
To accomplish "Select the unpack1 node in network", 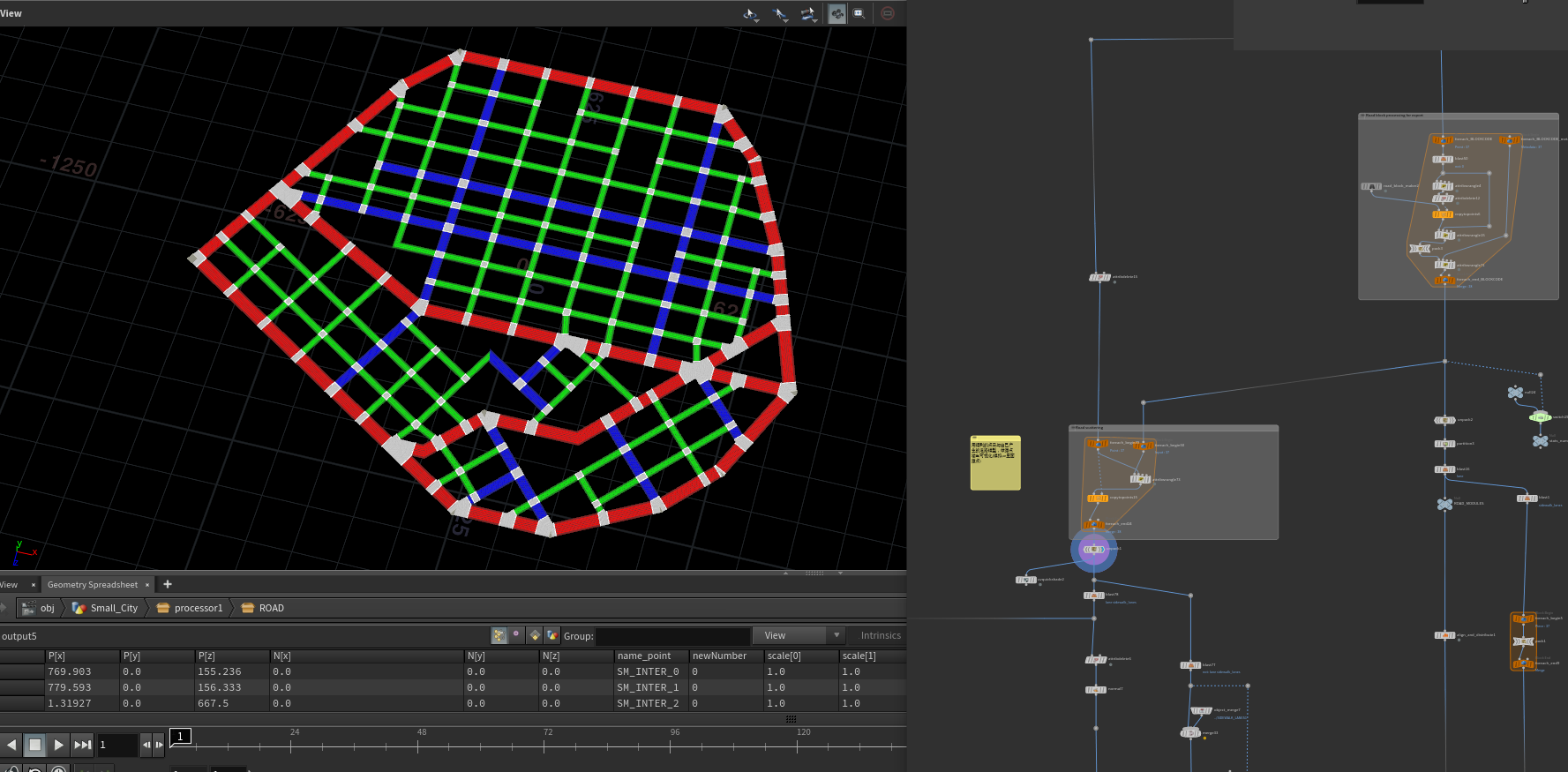I will click(x=1094, y=550).
